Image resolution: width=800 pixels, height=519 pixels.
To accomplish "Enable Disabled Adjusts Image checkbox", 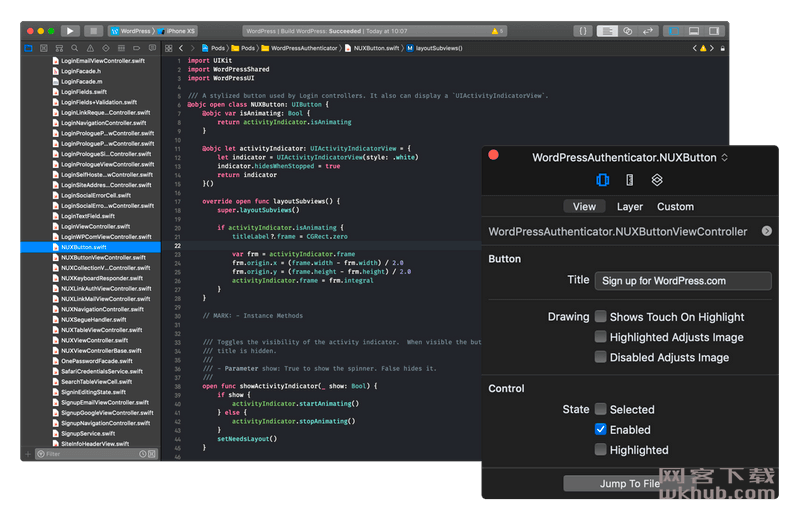I will click(601, 357).
